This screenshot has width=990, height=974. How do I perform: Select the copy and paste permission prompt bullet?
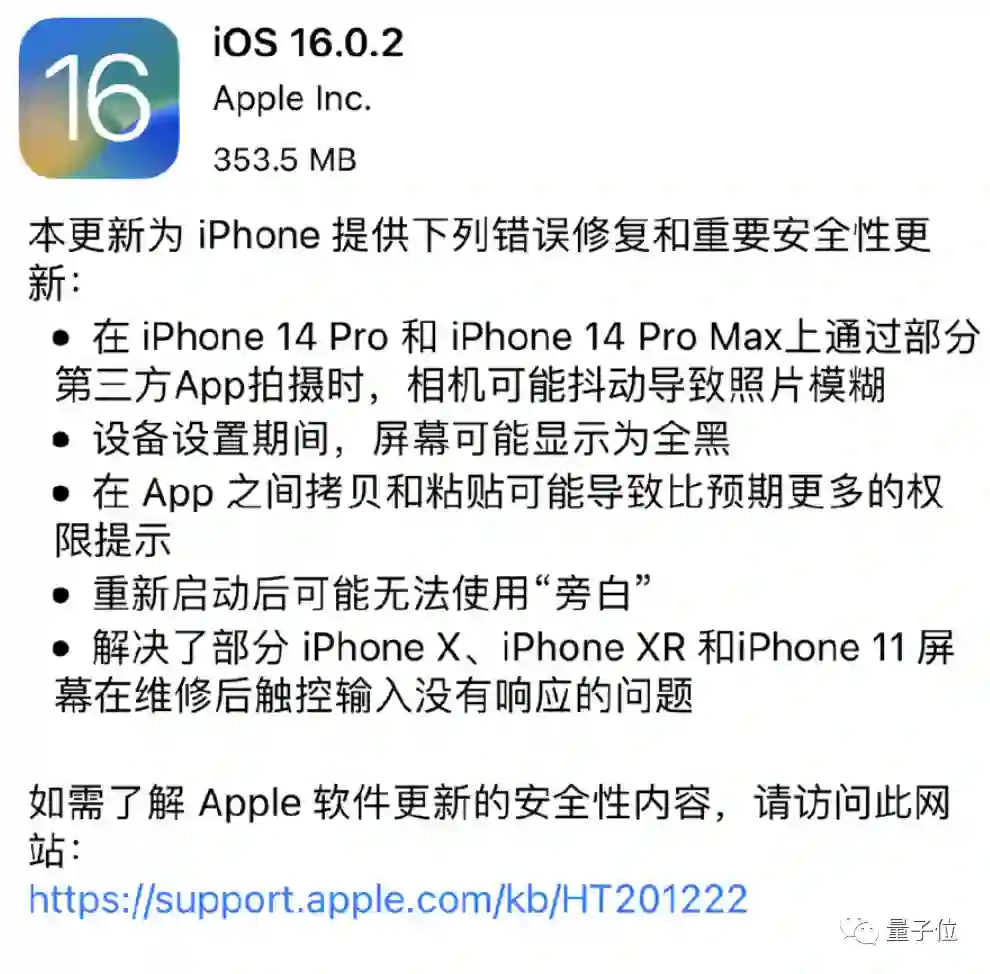pos(498,516)
